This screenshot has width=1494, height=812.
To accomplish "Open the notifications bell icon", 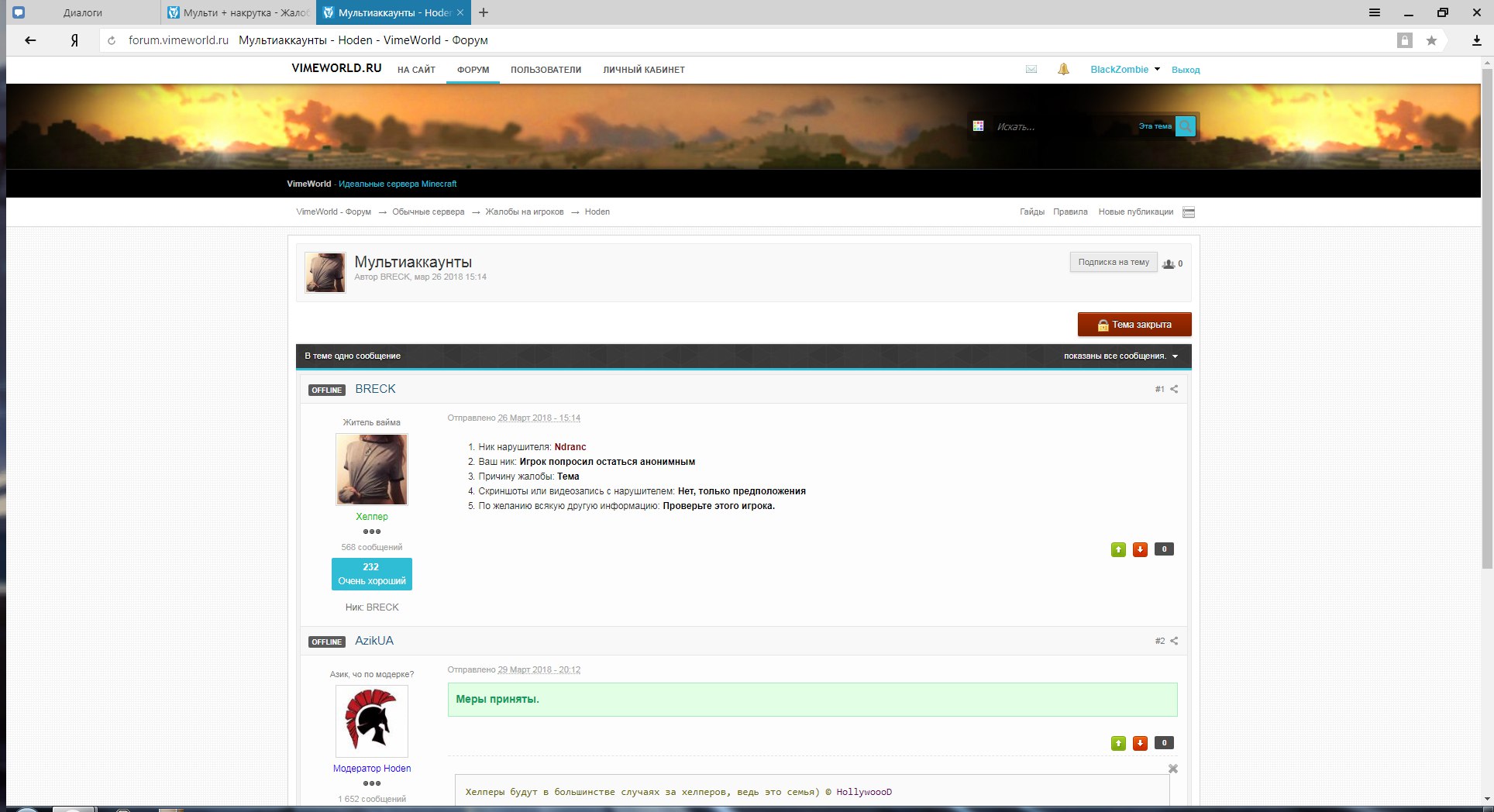I will (1063, 69).
